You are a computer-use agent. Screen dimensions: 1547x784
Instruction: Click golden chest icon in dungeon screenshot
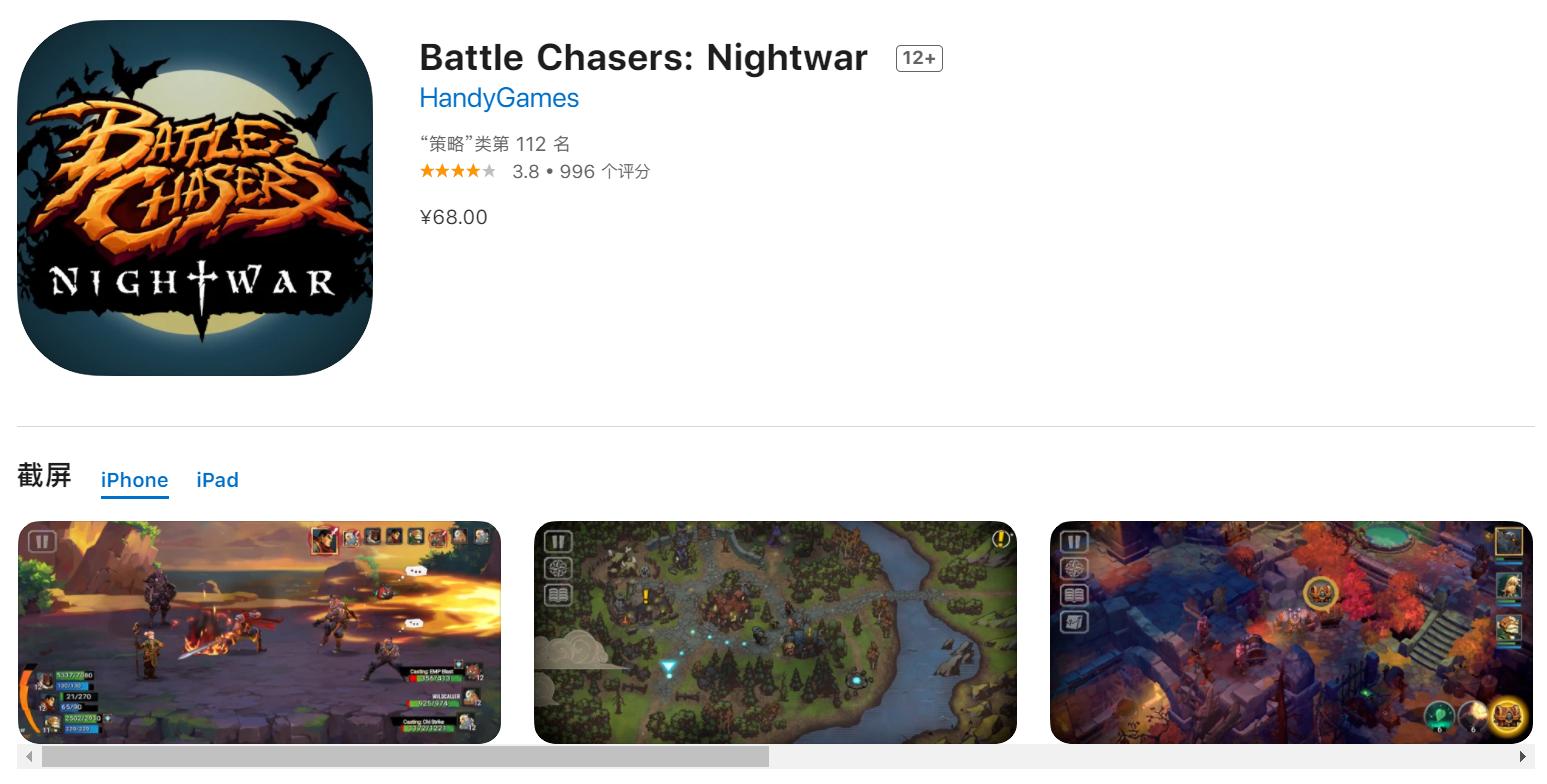1506,715
